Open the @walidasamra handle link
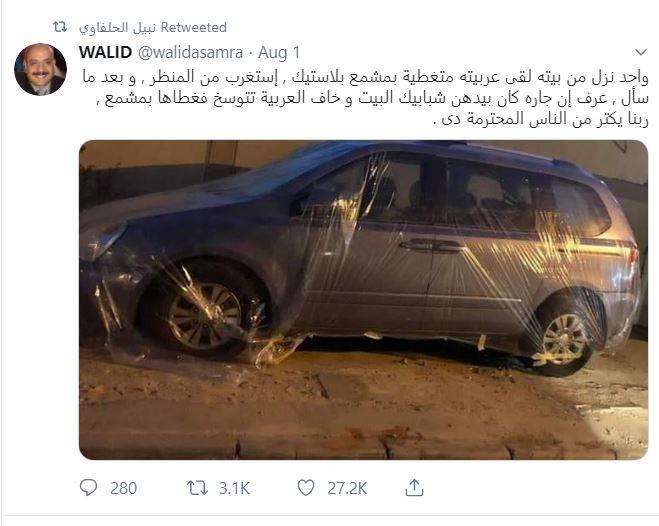 click(190, 53)
